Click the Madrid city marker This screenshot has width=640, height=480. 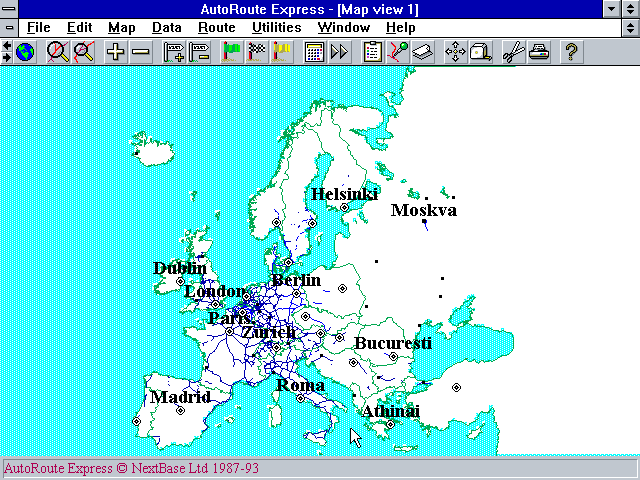[x=180, y=411]
